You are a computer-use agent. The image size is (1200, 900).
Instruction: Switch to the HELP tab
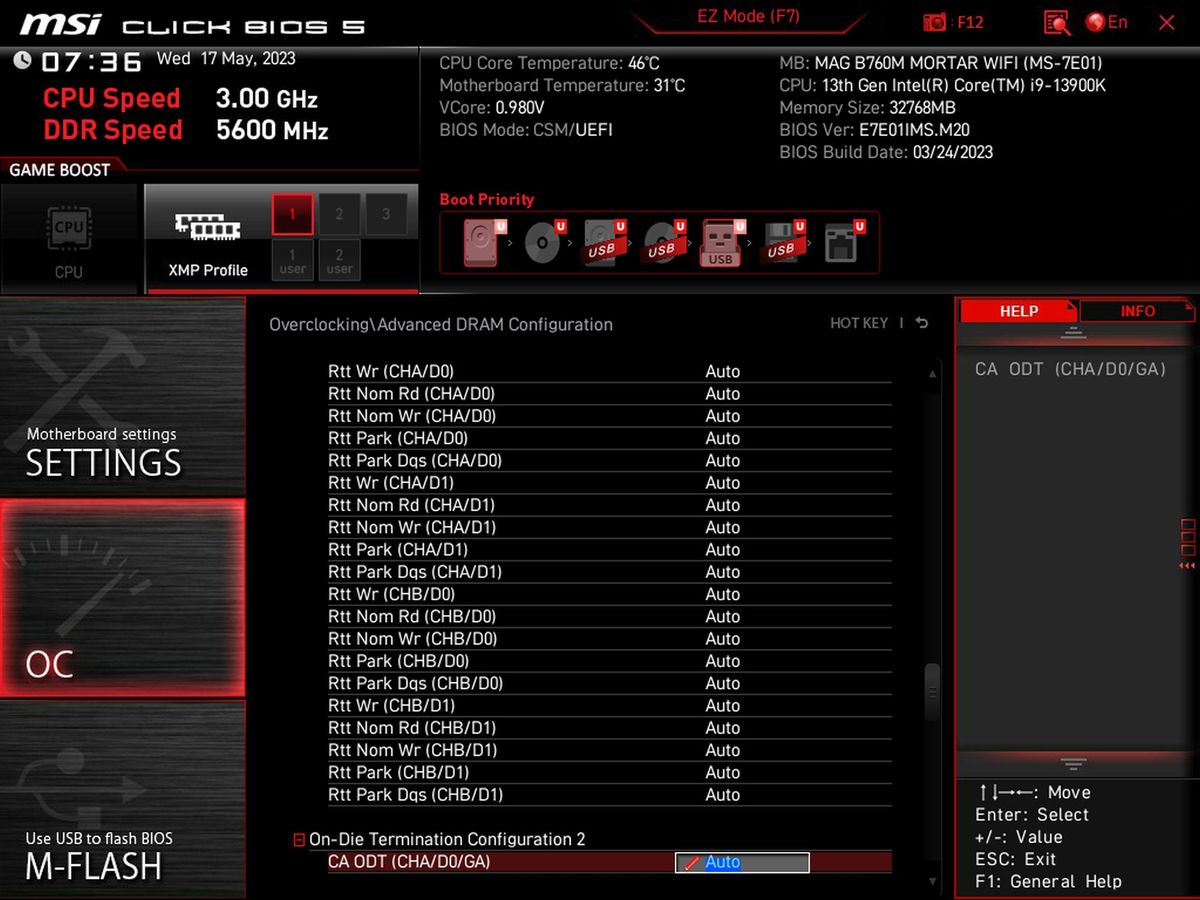pyautogui.click(x=1018, y=311)
